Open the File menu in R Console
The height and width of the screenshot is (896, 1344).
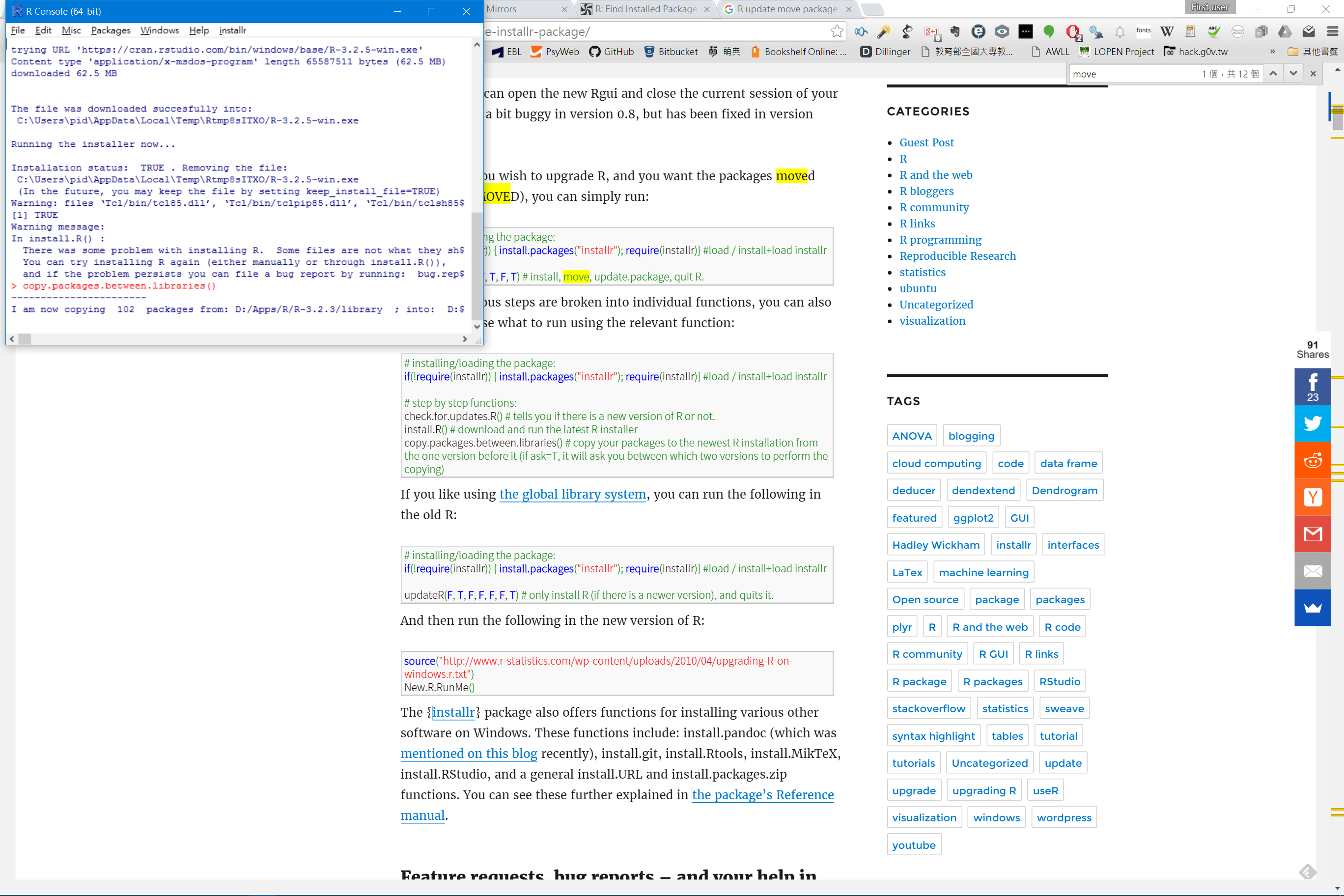click(x=18, y=30)
